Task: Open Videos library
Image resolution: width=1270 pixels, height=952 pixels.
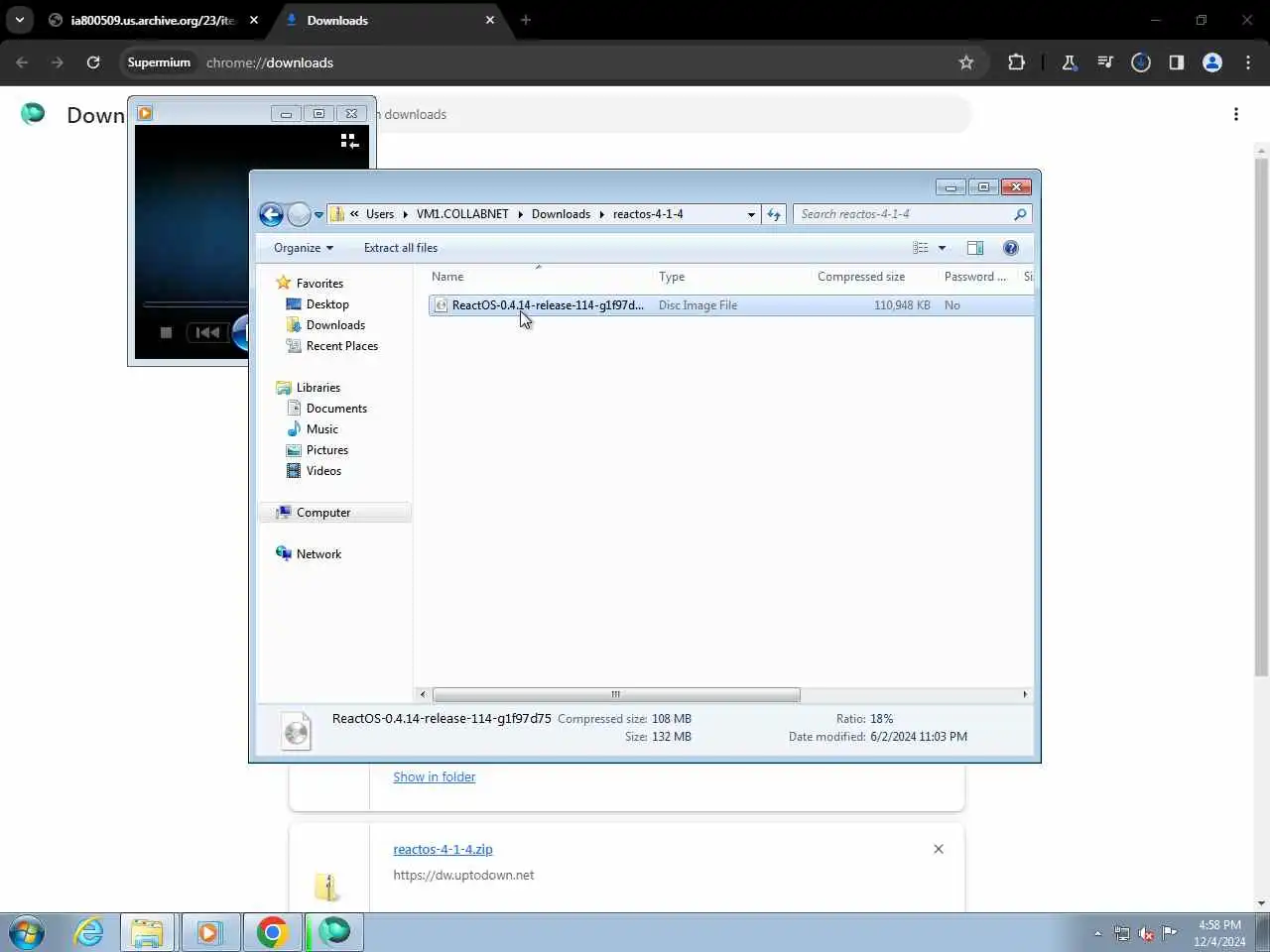Action: coord(323,471)
